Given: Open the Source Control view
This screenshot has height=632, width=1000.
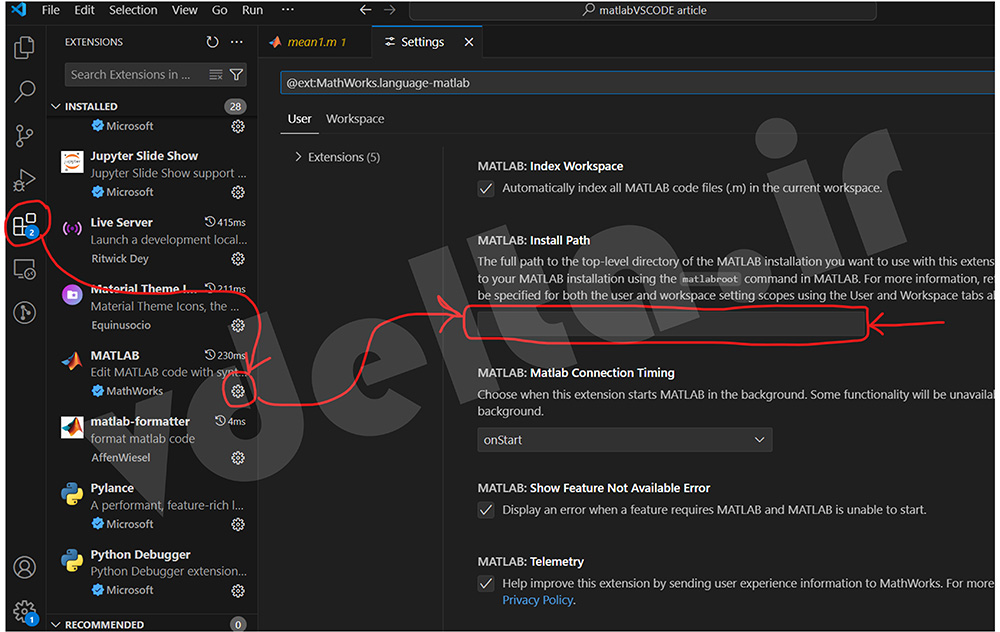Looking at the screenshot, I should click(24, 135).
